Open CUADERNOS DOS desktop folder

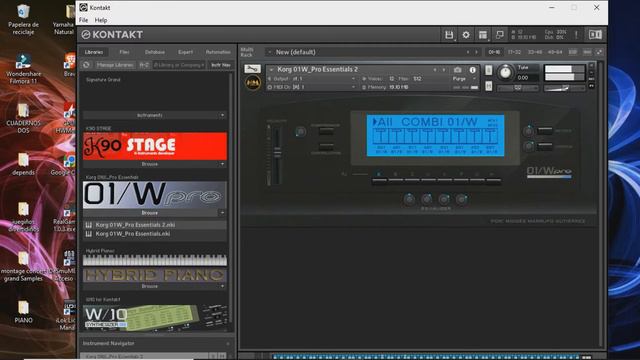23,118
